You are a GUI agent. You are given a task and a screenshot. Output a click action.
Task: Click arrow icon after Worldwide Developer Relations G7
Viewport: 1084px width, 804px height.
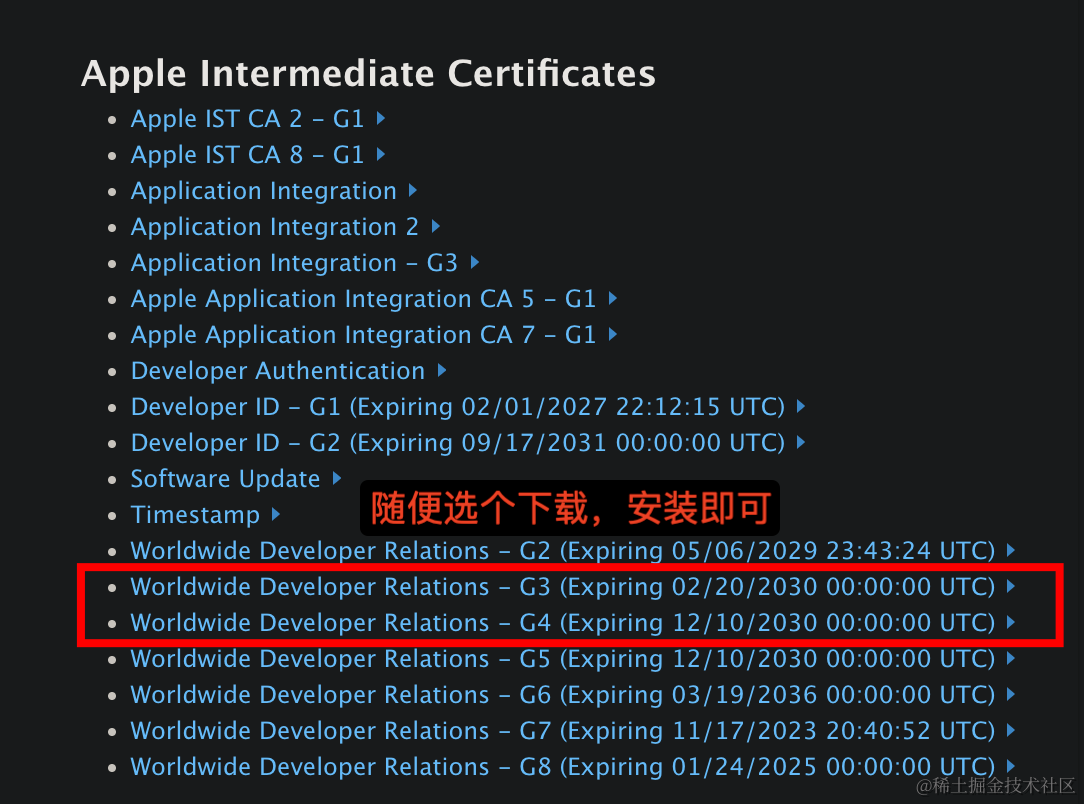[1011, 729]
